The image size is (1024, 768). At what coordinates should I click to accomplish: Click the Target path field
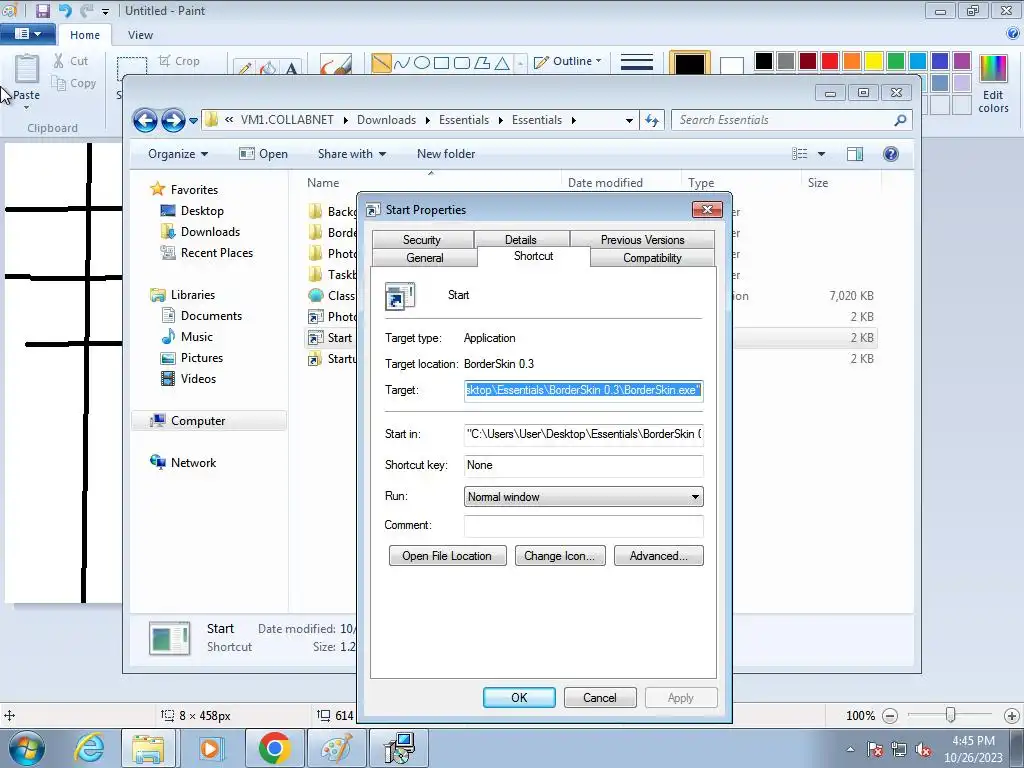click(583, 391)
